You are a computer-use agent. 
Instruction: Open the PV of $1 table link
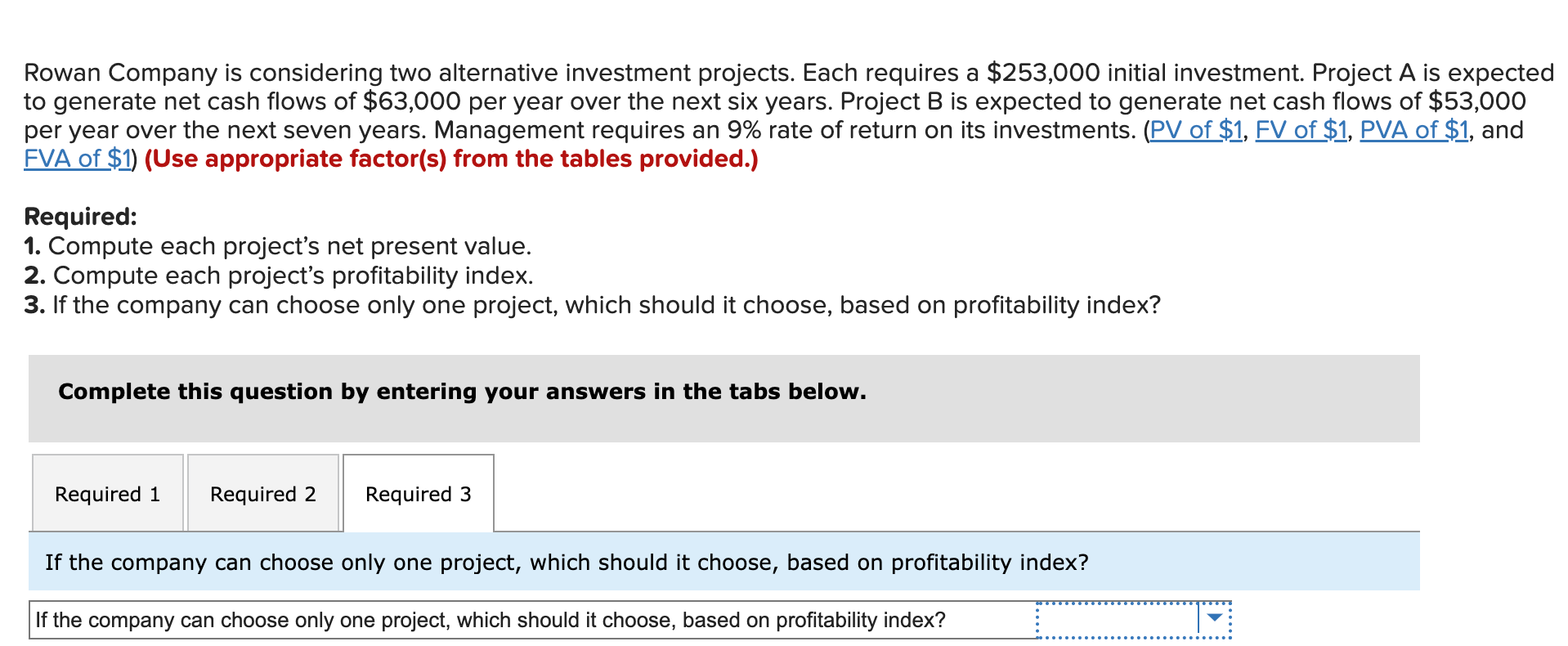pyautogui.click(x=1196, y=129)
